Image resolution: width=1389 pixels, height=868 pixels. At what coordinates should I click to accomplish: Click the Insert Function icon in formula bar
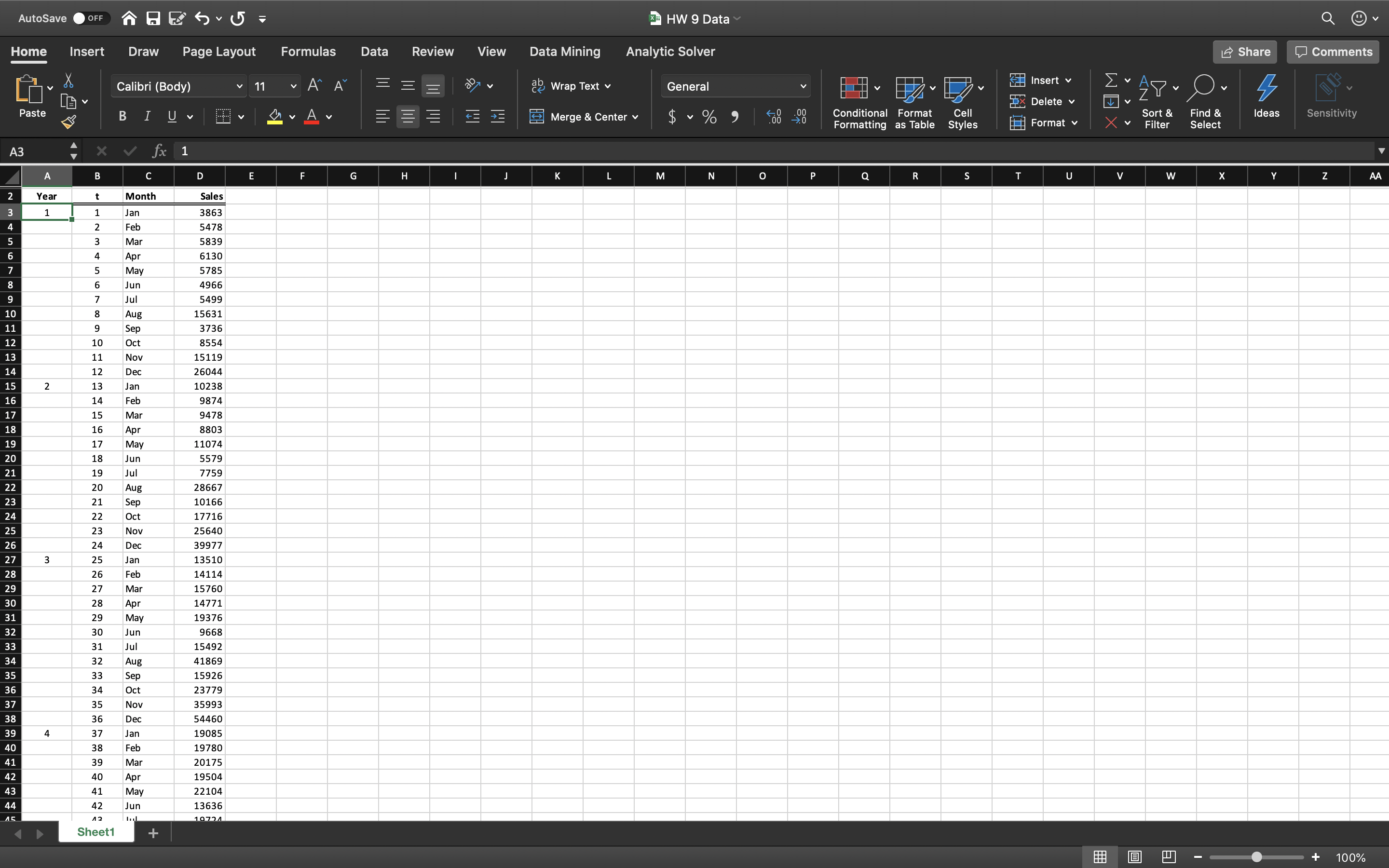point(157,151)
